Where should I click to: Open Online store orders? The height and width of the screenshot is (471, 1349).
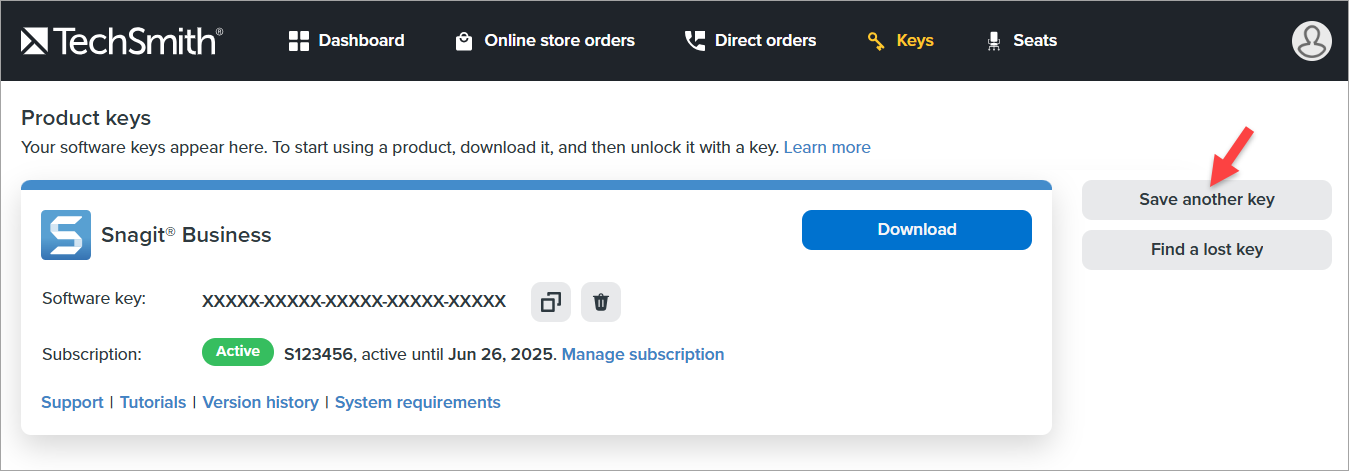tap(544, 41)
